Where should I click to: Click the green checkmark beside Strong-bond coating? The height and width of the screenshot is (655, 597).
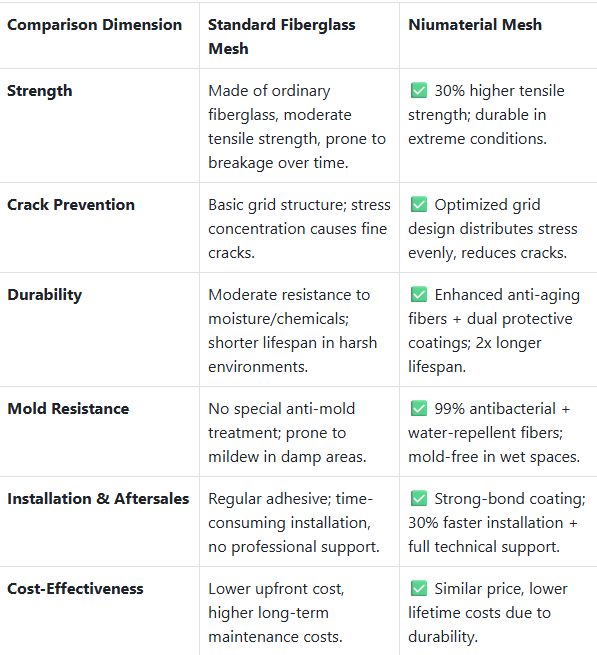[419, 498]
